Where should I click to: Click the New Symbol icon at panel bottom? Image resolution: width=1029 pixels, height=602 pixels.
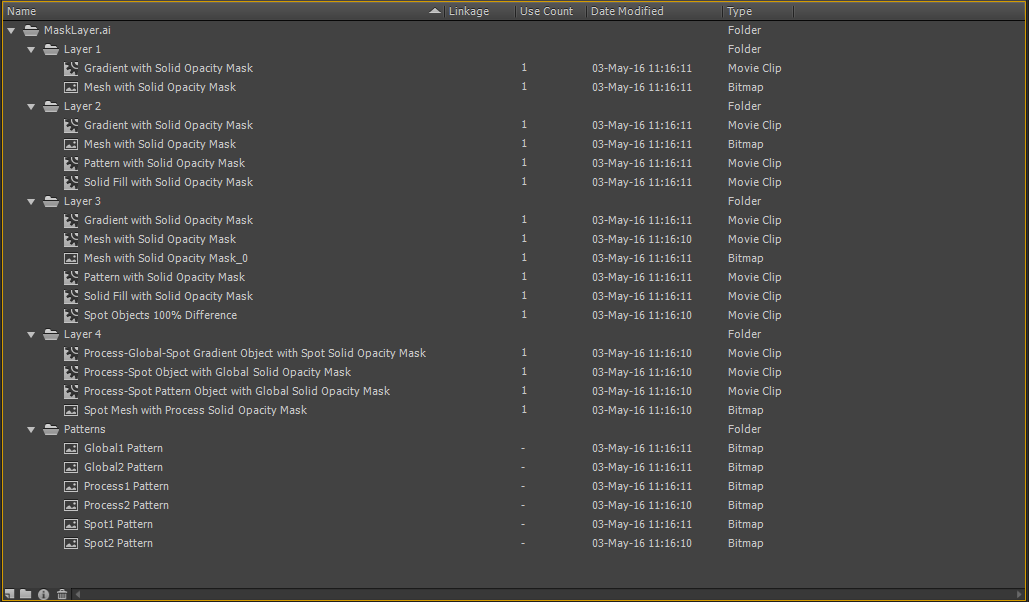click(x=9, y=593)
